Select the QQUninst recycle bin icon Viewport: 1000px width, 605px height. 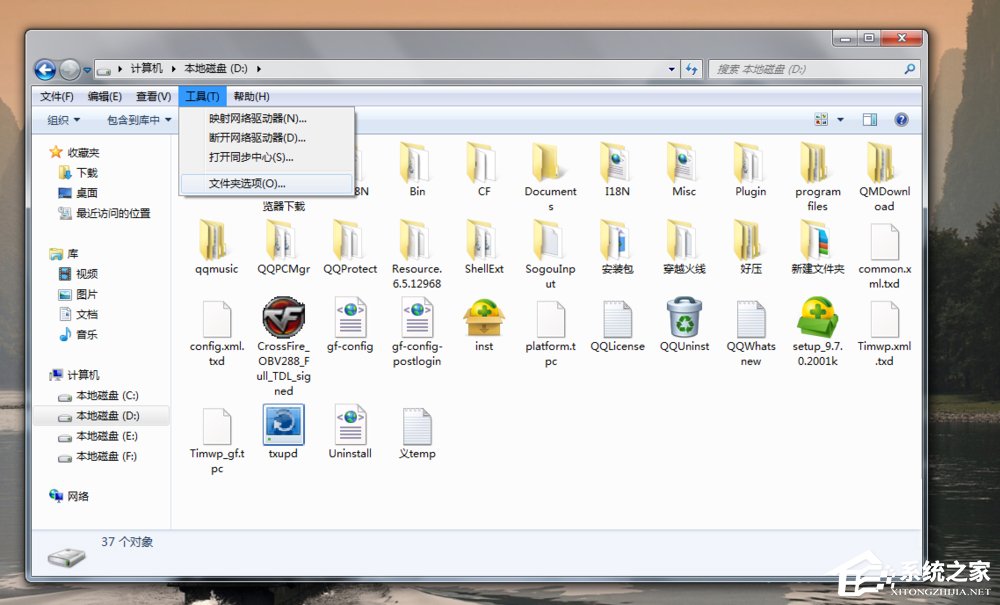[x=684, y=319]
